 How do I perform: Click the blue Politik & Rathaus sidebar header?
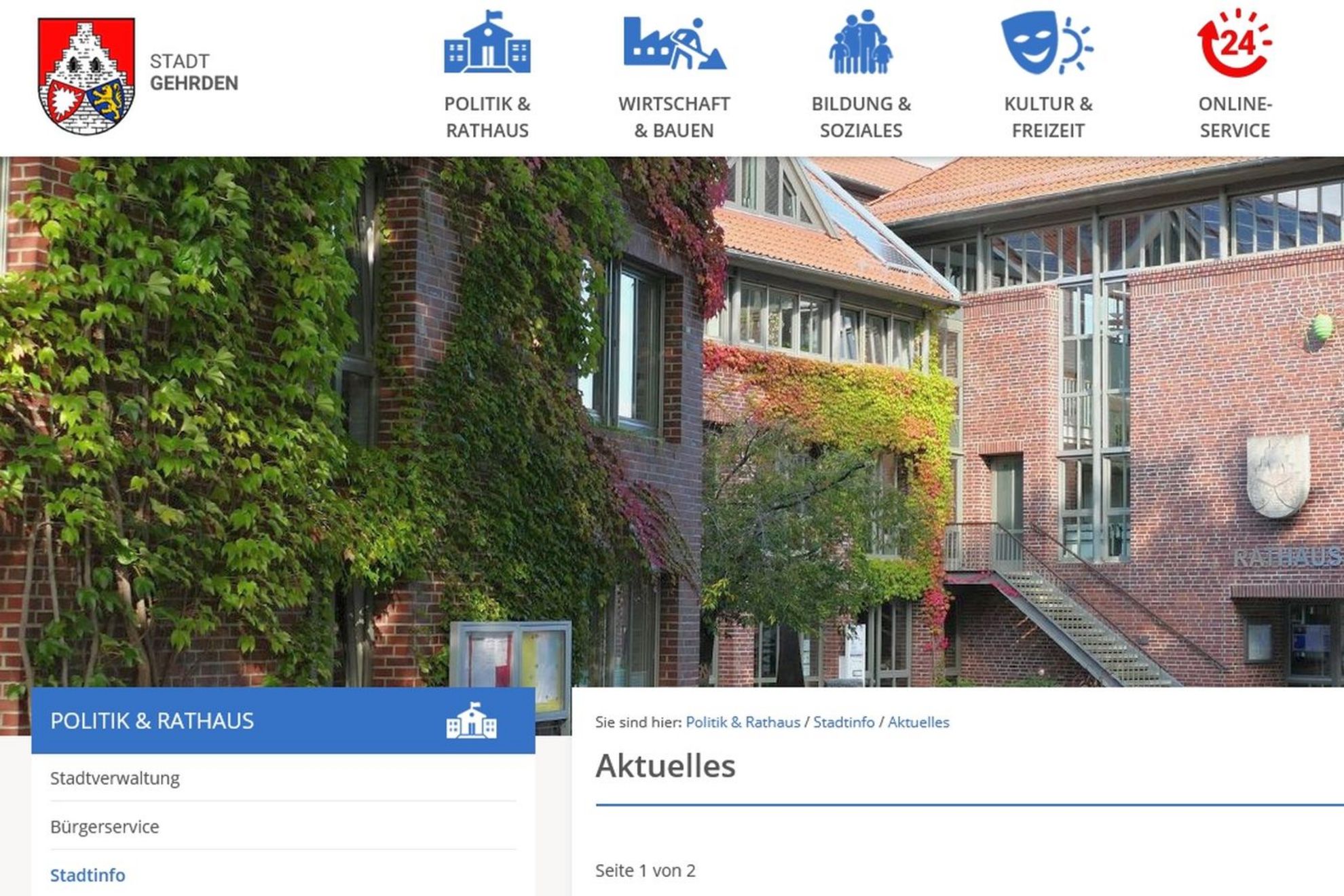point(283,720)
